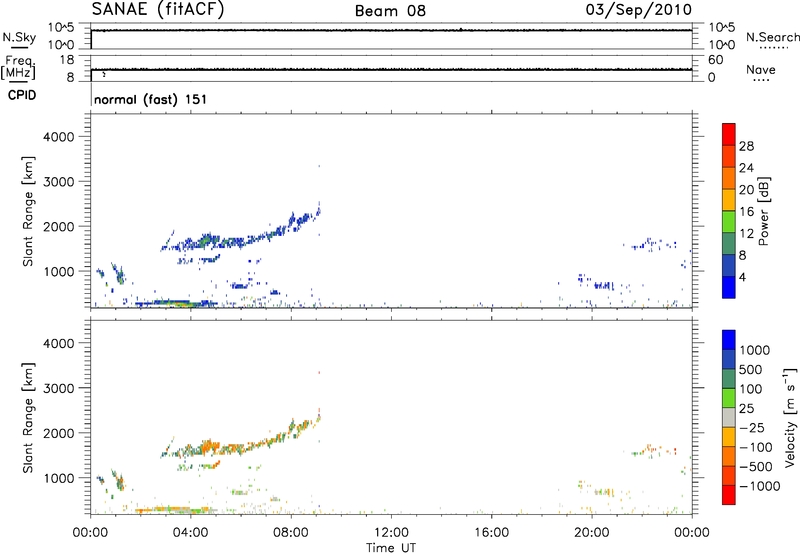Image resolution: width=800 pixels, height=554 pixels.
Task: Select the 12 label on Power color bar
Action: [x=746, y=234]
